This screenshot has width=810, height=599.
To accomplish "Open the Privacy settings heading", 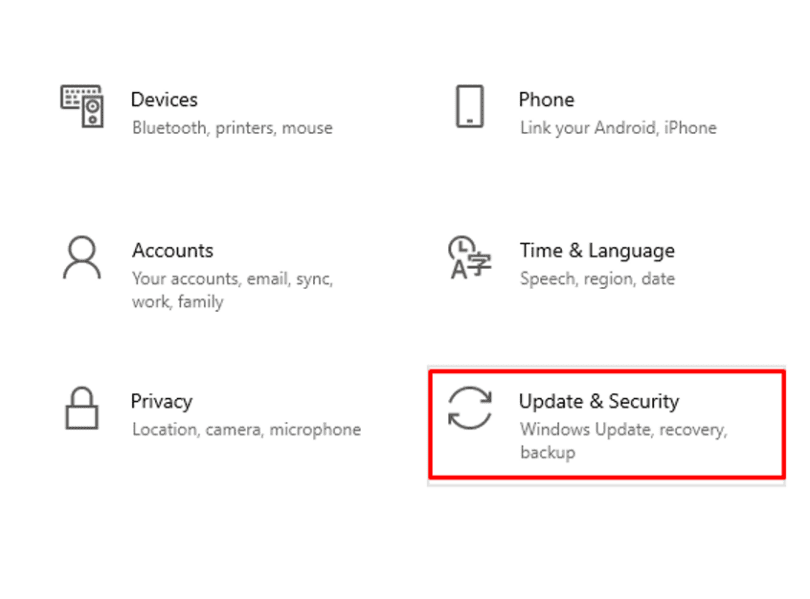I will [x=161, y=401].
